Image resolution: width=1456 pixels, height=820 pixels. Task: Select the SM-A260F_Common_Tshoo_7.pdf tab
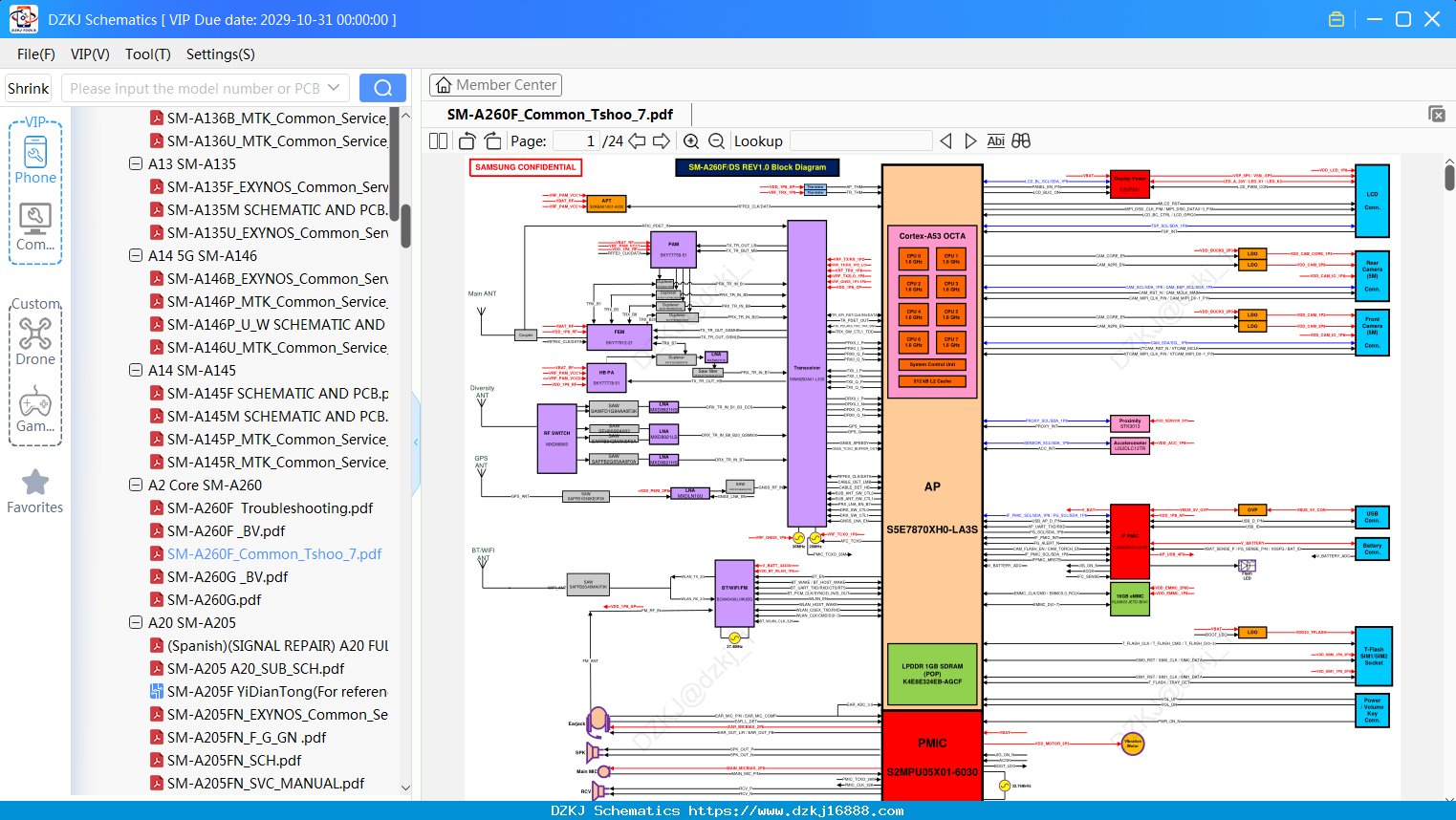click(560, 114)
